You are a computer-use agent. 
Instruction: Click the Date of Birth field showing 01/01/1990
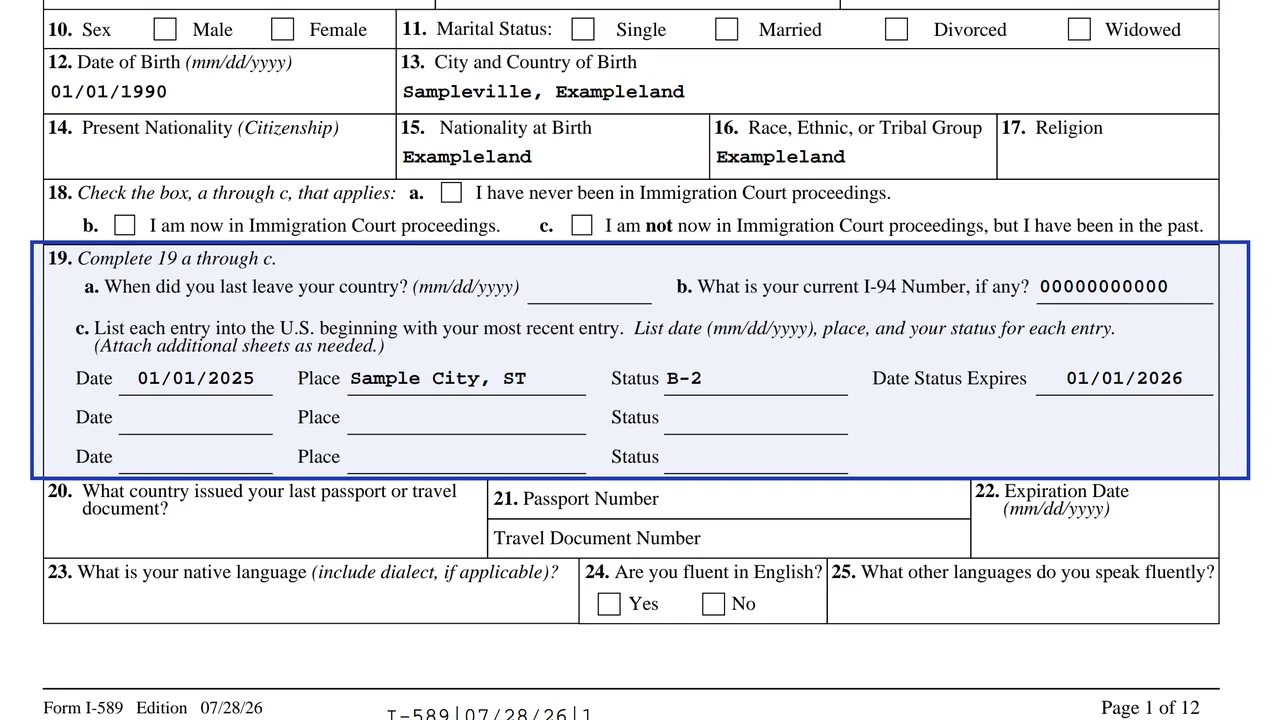pyautogui.click(x=220, y=92)
